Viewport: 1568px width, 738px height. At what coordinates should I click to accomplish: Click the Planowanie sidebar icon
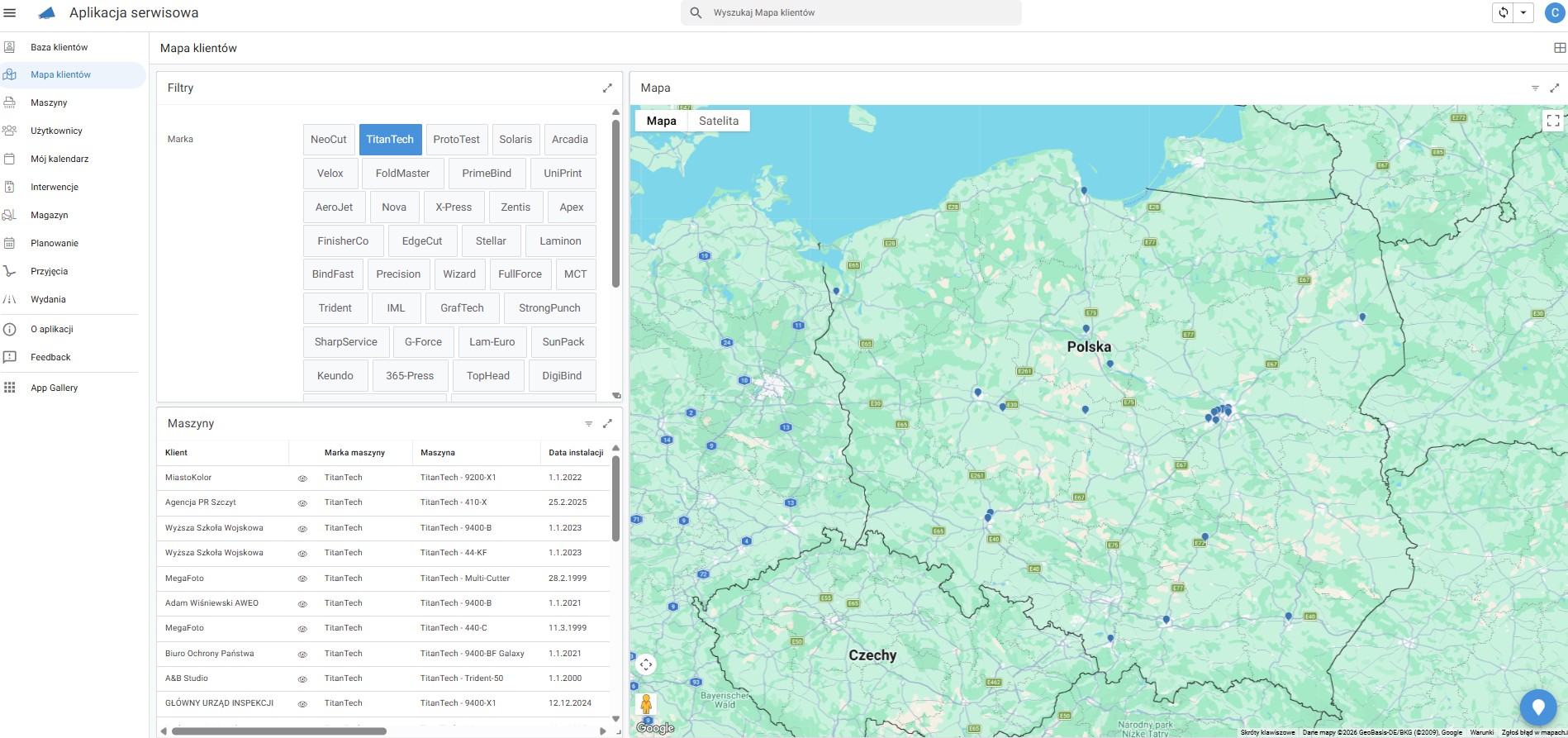click(x=10, y=243)
